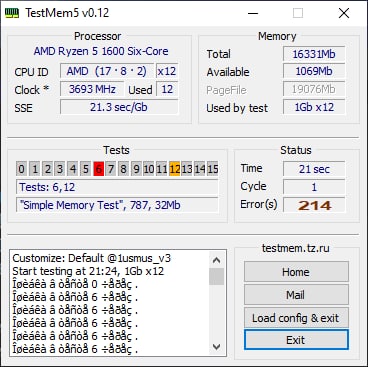Select test box number 0
Image resolution: width=368 pixels, height=367 pixels.
point(22,169)
